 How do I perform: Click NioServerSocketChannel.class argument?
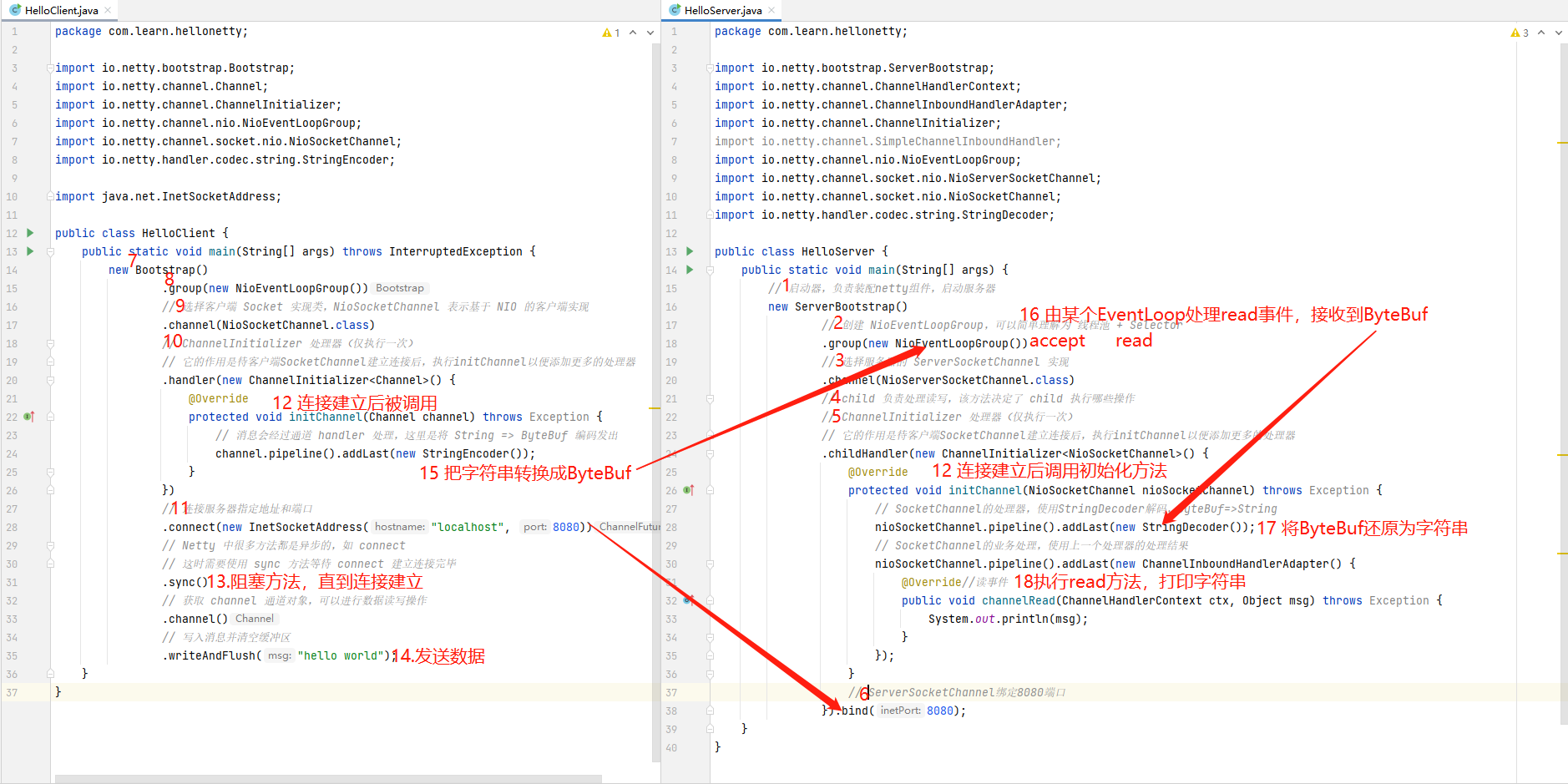[x=975, y=380]
